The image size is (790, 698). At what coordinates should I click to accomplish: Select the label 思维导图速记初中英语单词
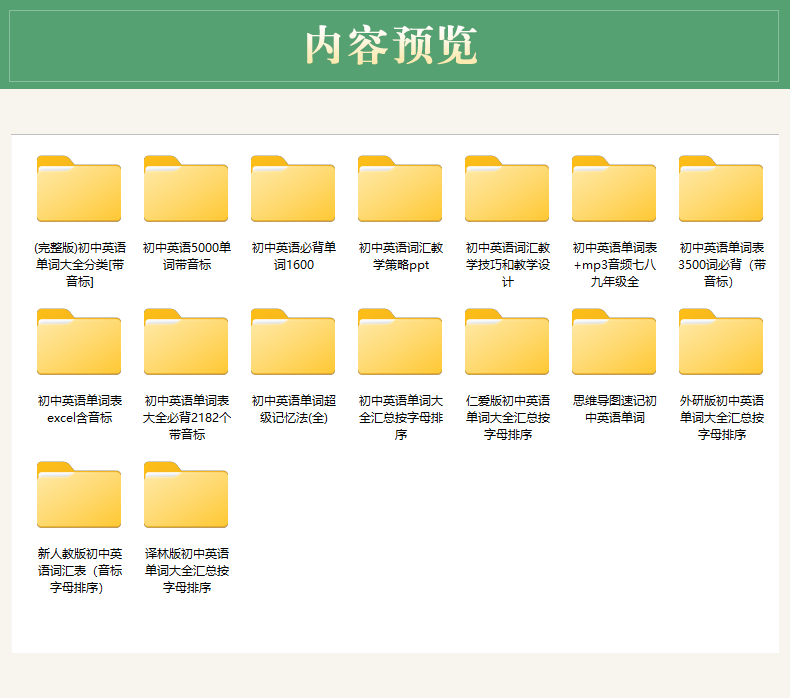(x=615, y=409)
